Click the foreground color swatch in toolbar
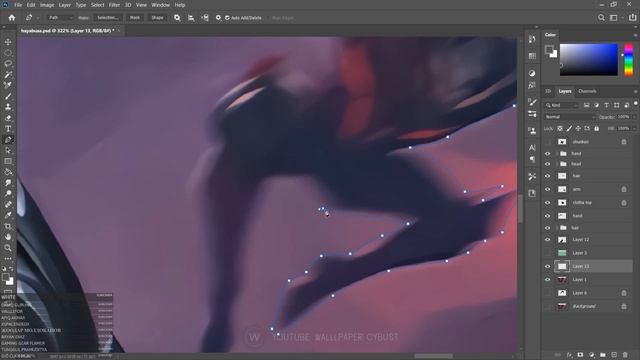Screen dimensions: 640x360 tap(6, 278)
